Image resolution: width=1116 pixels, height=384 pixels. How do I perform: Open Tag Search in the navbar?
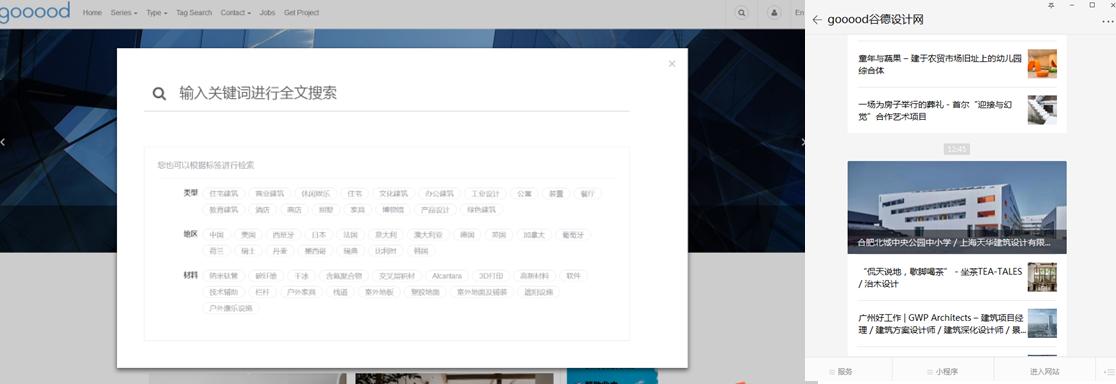click(194, 13)
